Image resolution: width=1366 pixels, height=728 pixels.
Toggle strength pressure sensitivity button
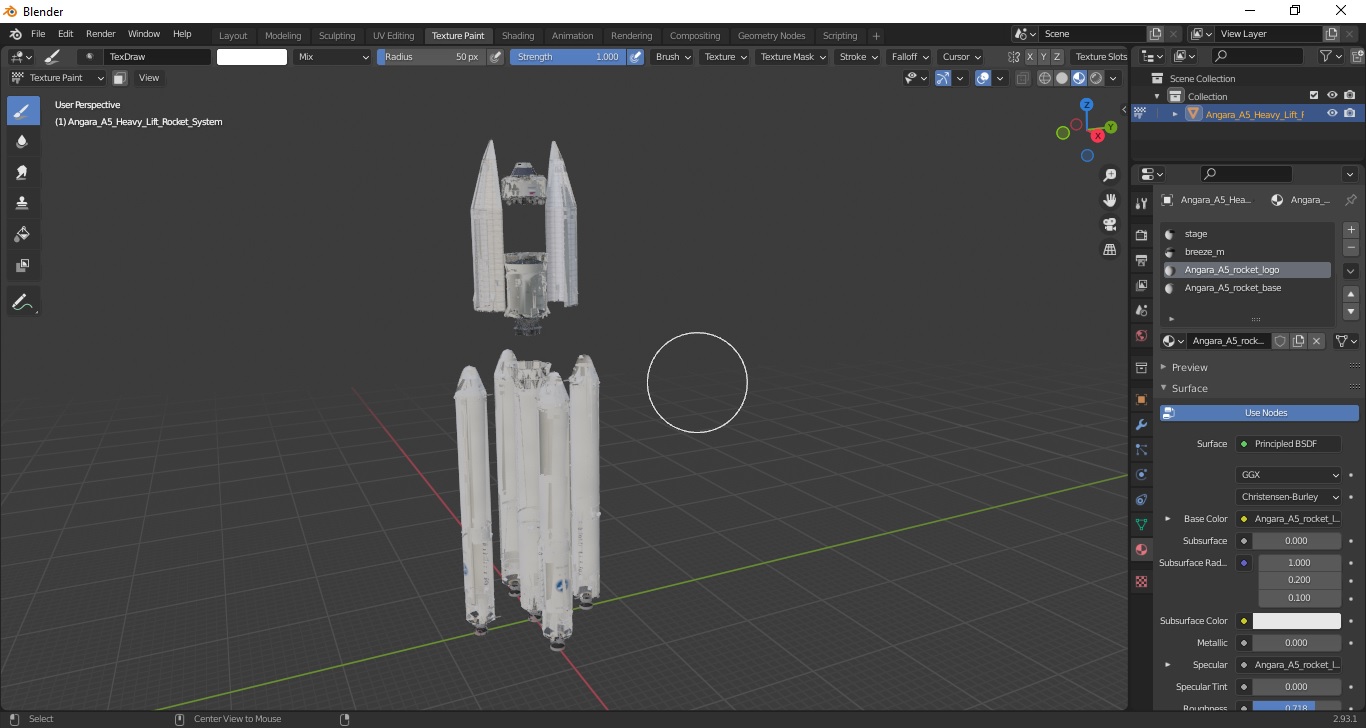tap(635, 57)
